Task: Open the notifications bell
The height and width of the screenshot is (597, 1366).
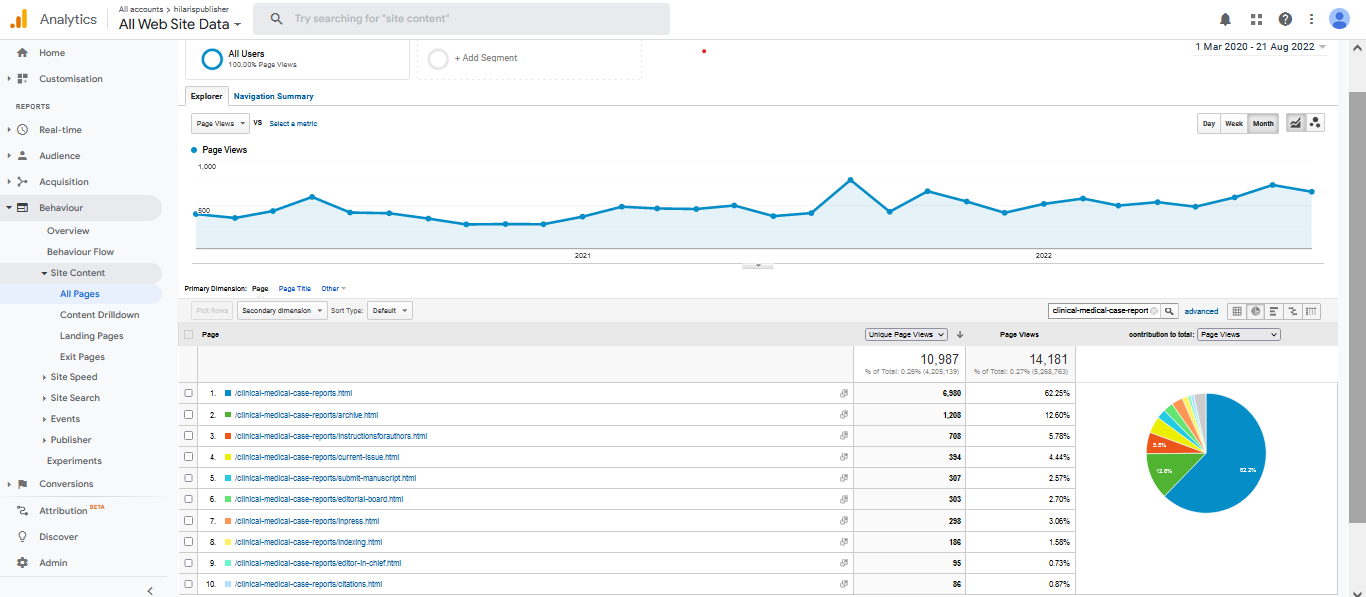Action: tap(1225, 19)
